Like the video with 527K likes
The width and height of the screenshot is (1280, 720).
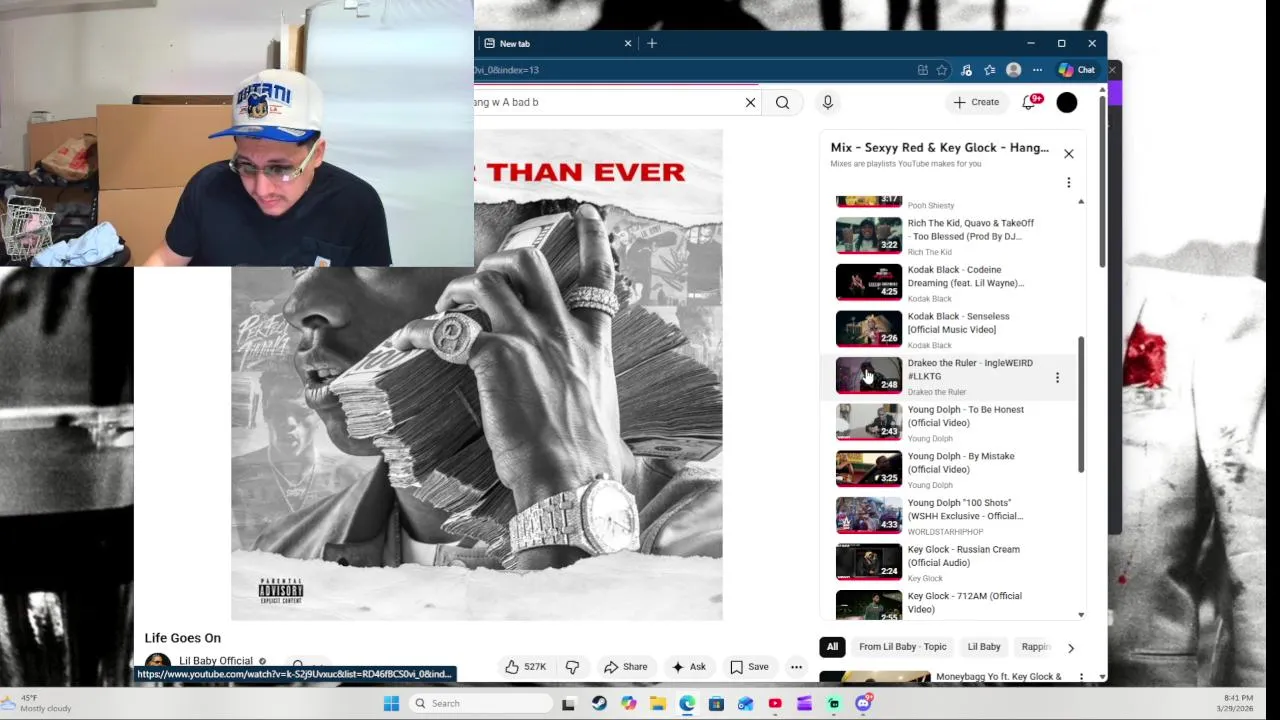(526, 667)
